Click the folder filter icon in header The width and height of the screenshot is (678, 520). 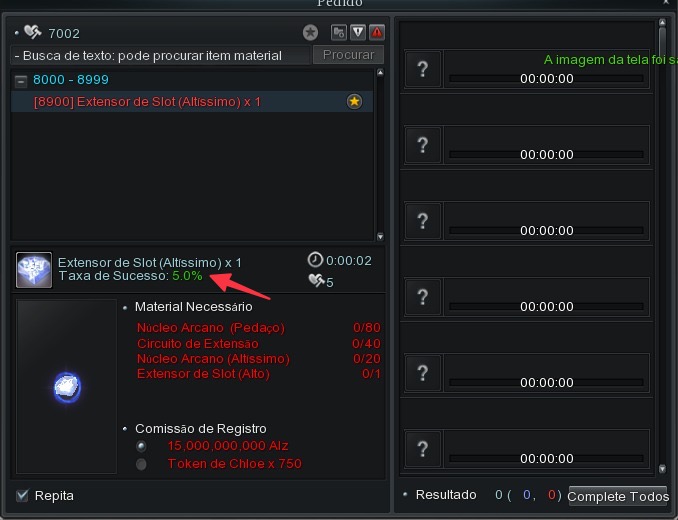click(x=339, y=32)
